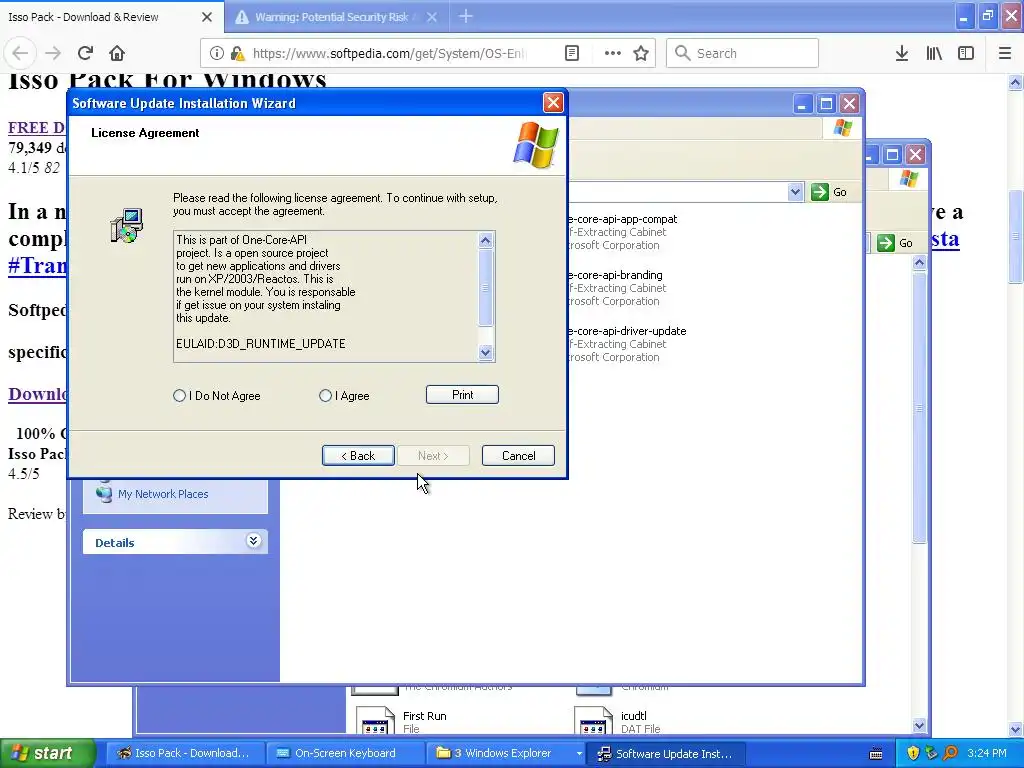Screen dimensions: 1024x768
Task: Click security shield tray icon
Action: tap(913, 753)
